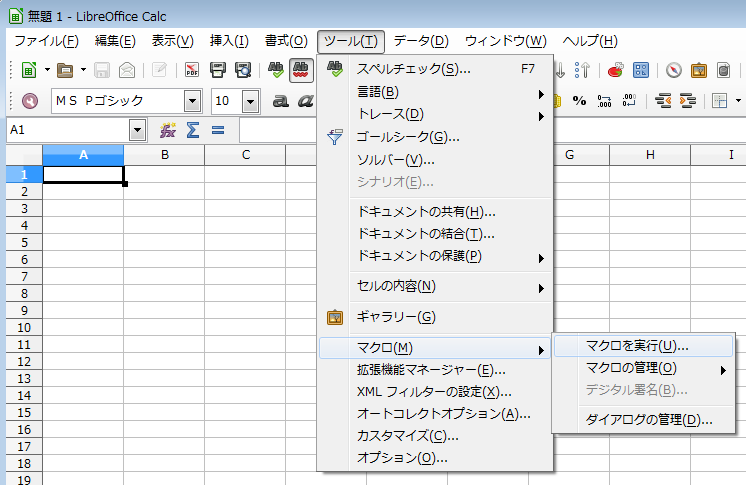This screenshot has height=485, width=746.
Task: Click the Sum sigma icon
Action: point(193,130)
